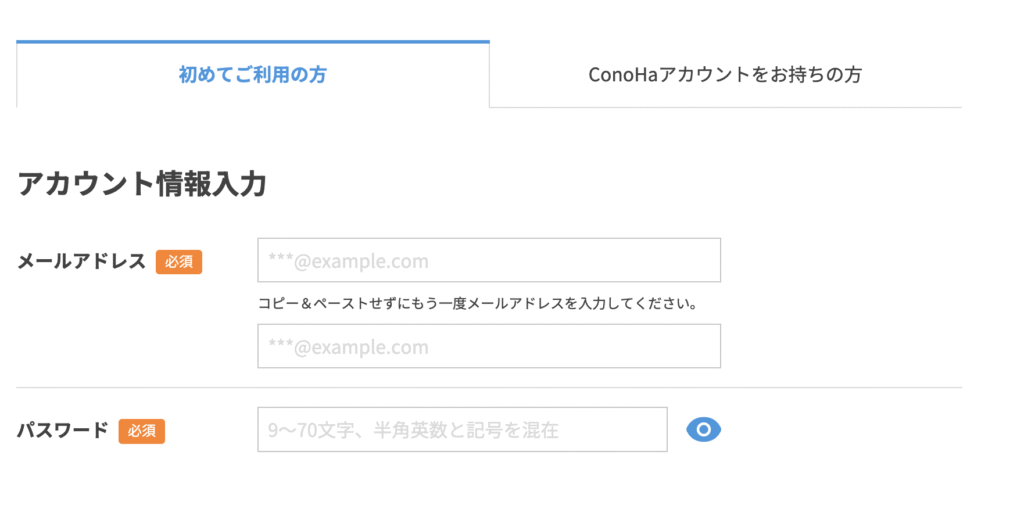The height and width of the screenshot is (516, 1024).
Task: Click the メールアドレス field label
Action: coord(81,261)
